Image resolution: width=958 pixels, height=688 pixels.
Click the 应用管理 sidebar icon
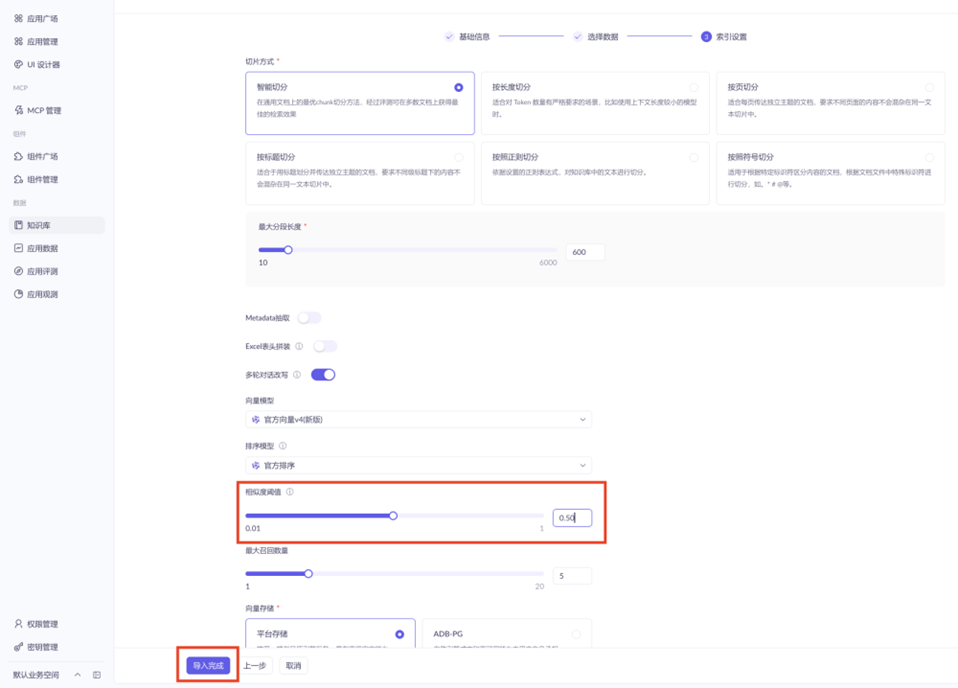pos(18,42)
